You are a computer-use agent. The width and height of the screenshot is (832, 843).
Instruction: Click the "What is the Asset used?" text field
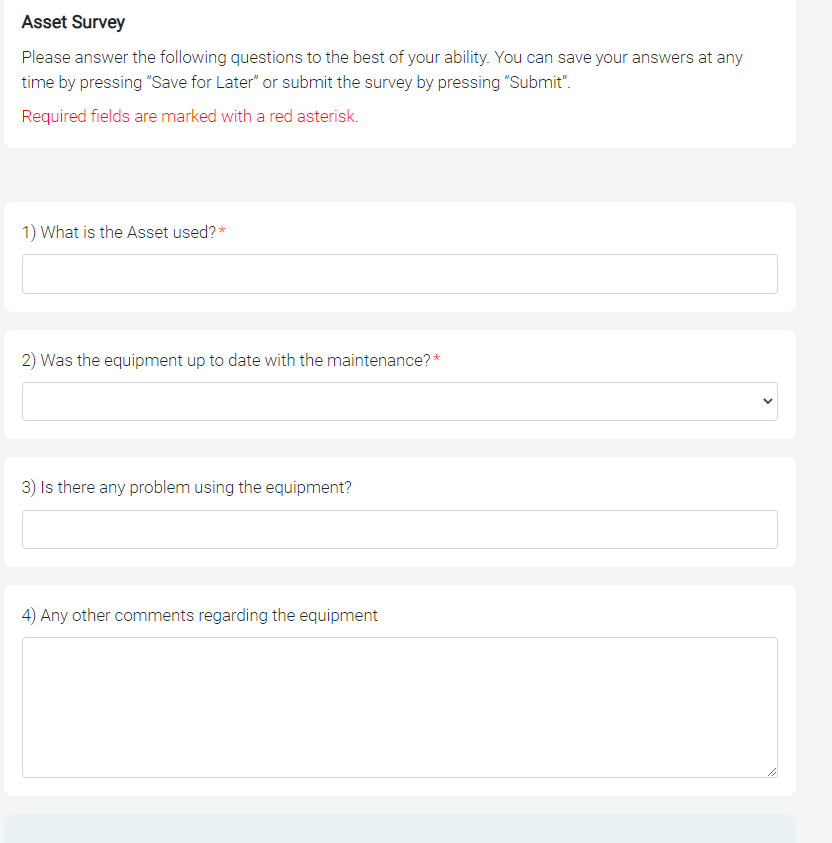click(x=399, y=274)
